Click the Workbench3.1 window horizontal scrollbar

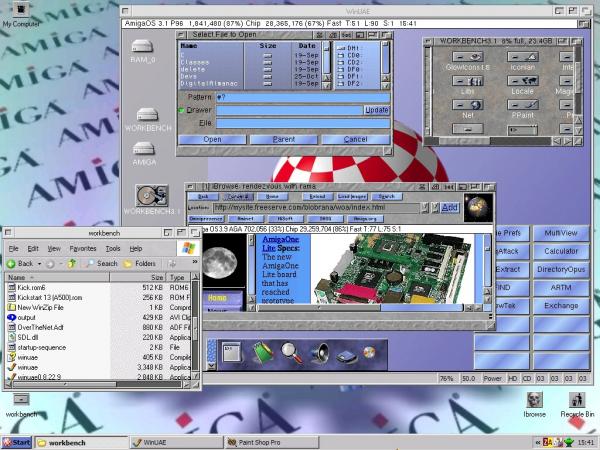coord(488,141)
